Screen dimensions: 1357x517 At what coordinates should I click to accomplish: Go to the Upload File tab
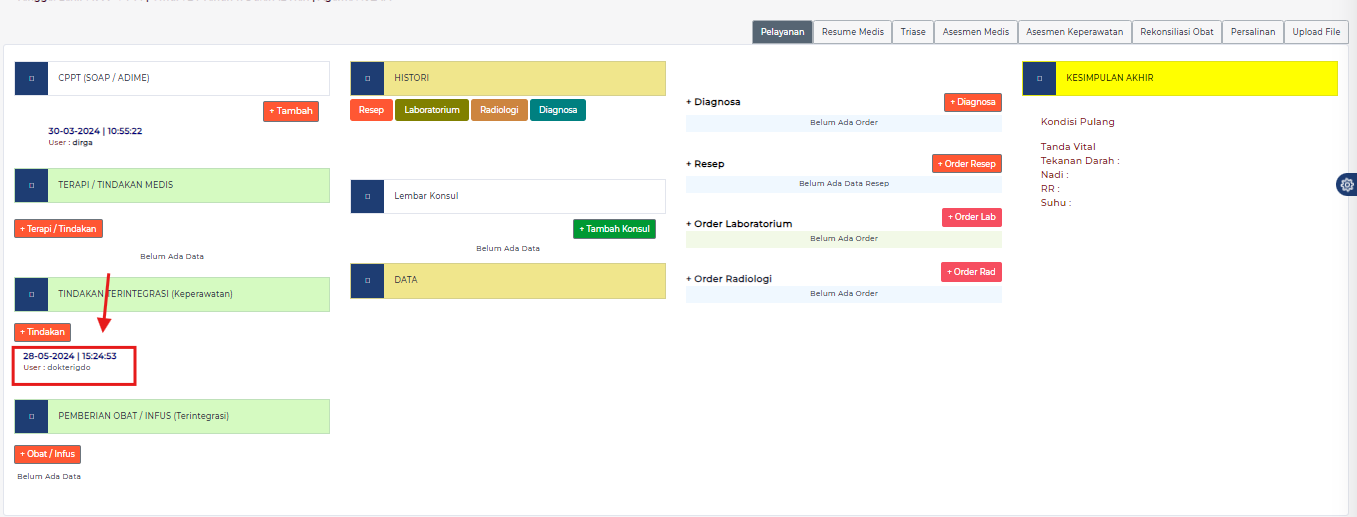pos(1315,32)
